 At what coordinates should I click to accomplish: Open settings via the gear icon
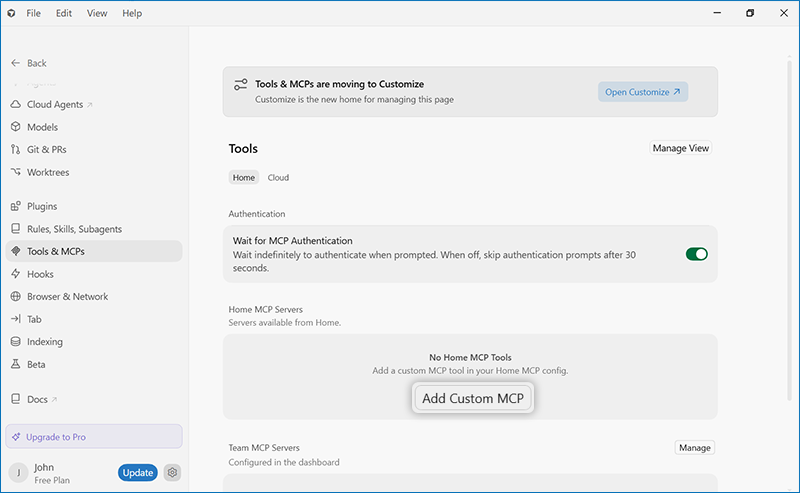172,473
